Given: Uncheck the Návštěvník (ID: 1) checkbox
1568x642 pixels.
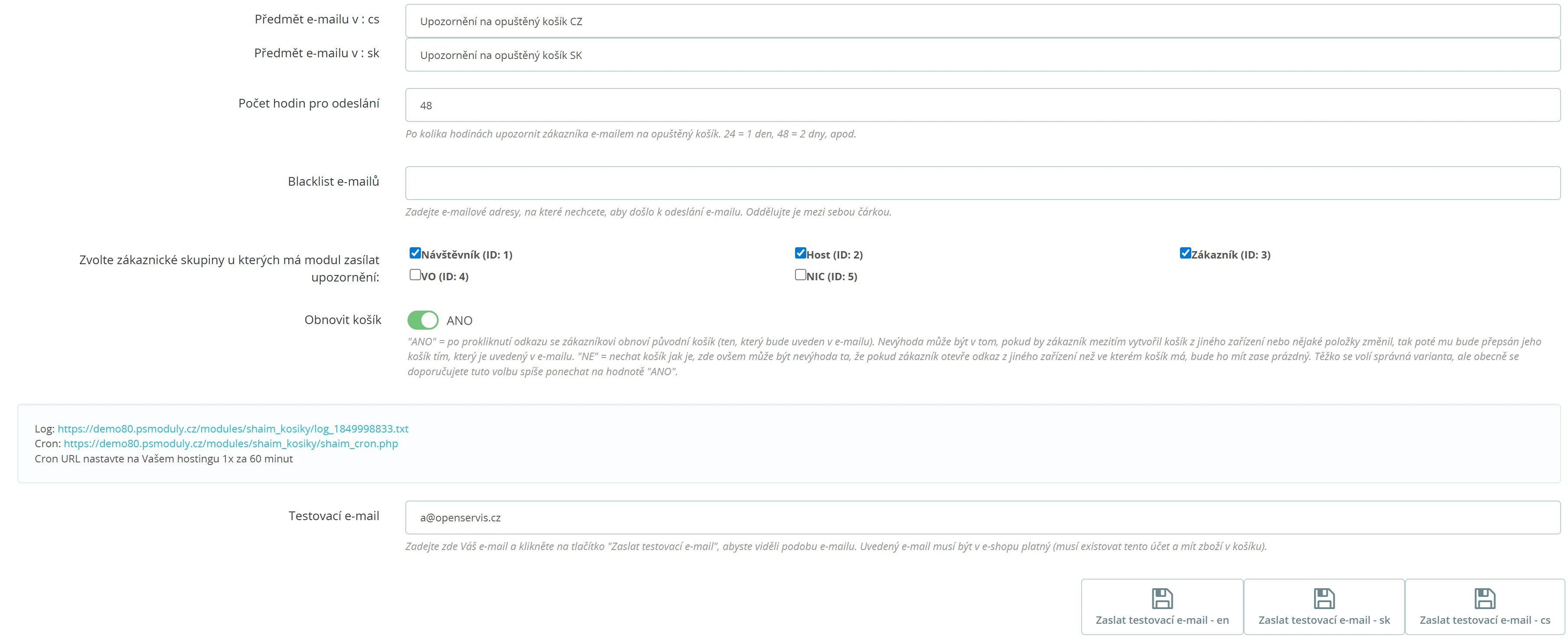Looking at the screenshot, I should coord(415,253).
